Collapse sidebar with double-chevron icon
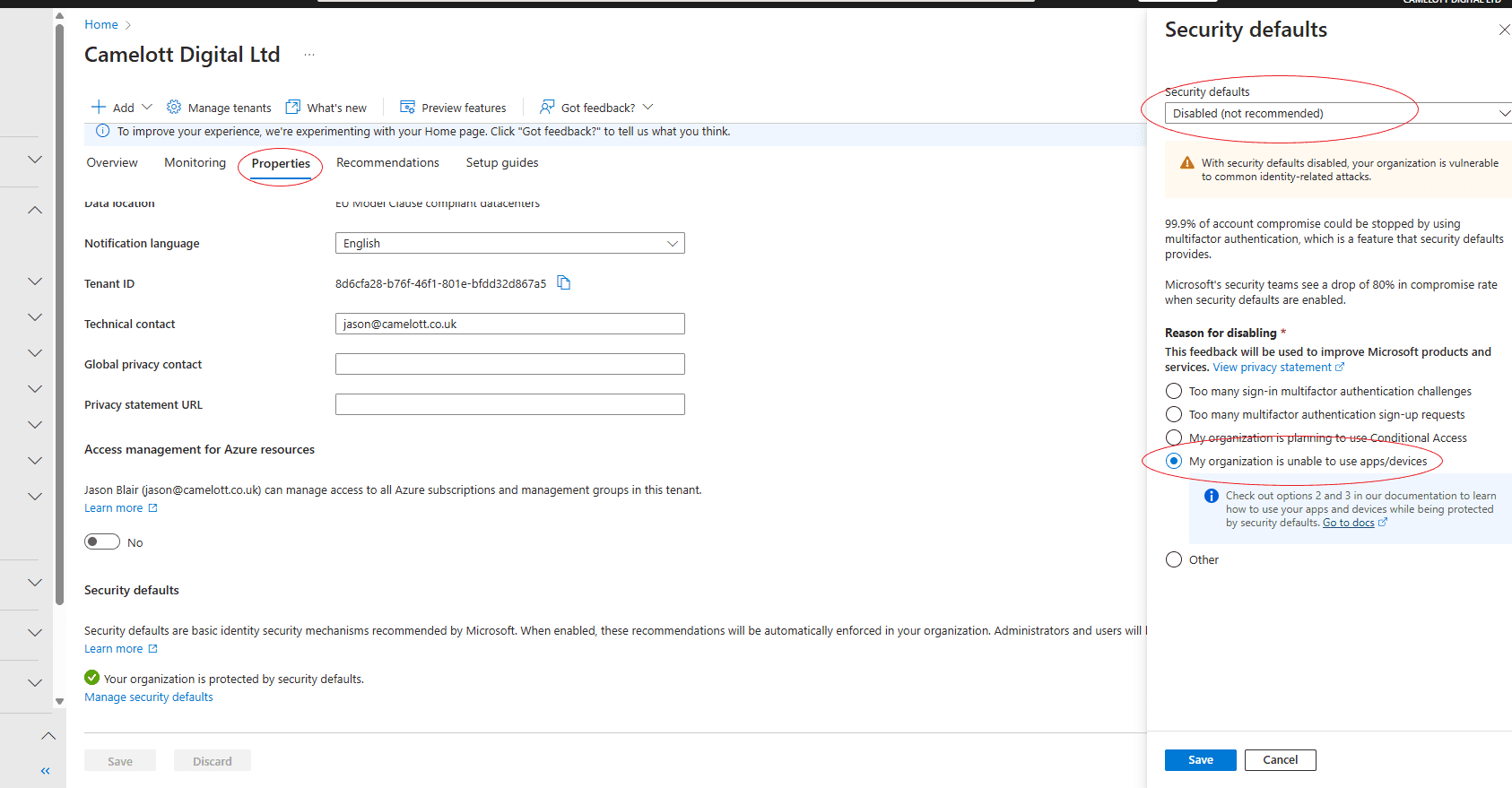 [45, 771]
